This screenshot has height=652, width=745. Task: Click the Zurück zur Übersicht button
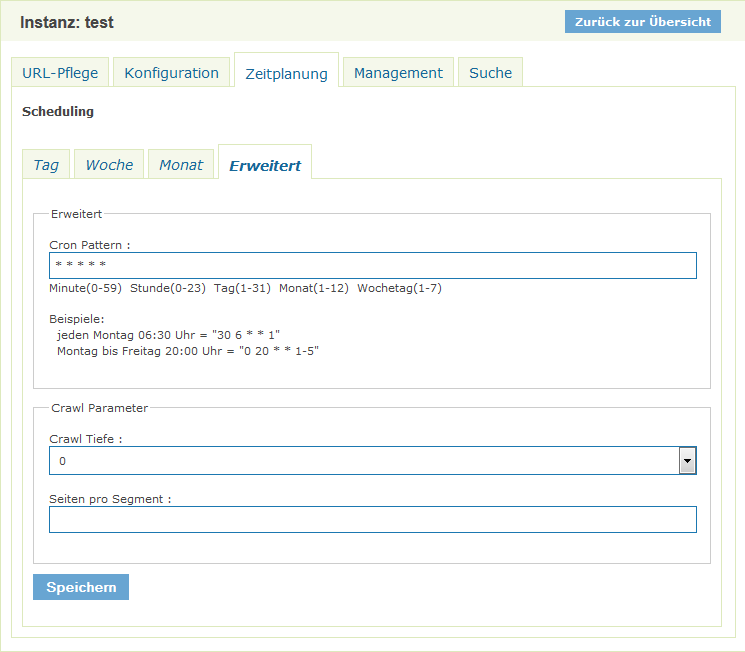coord(642,22)
